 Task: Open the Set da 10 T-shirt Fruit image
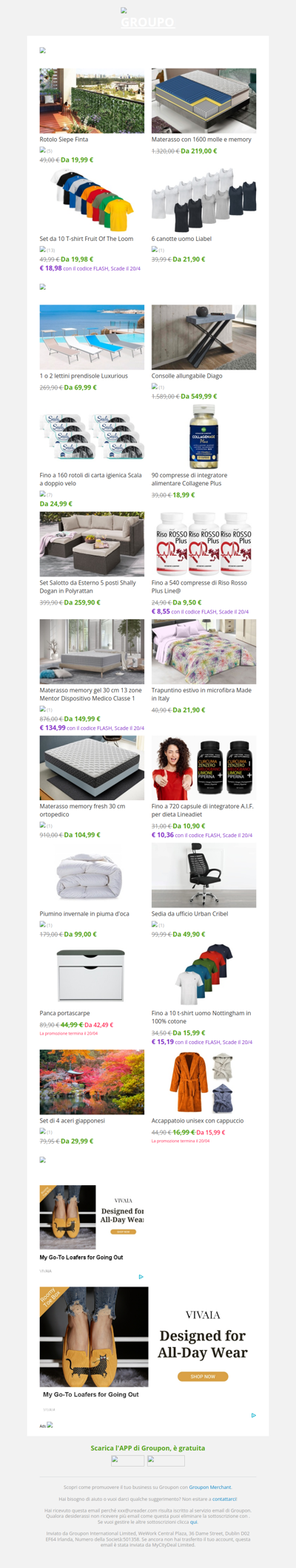click(x=92, y=200)
